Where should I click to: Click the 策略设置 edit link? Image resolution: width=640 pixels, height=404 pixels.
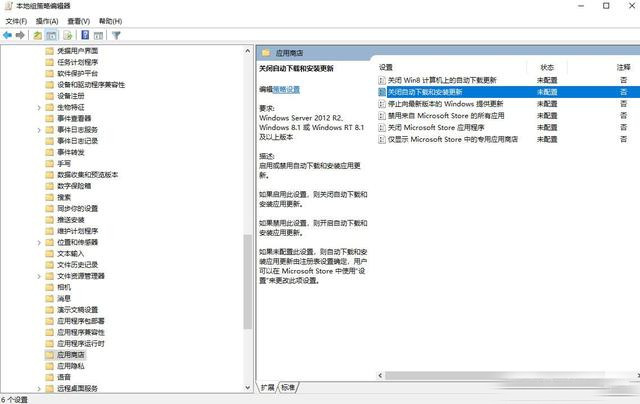285,89
